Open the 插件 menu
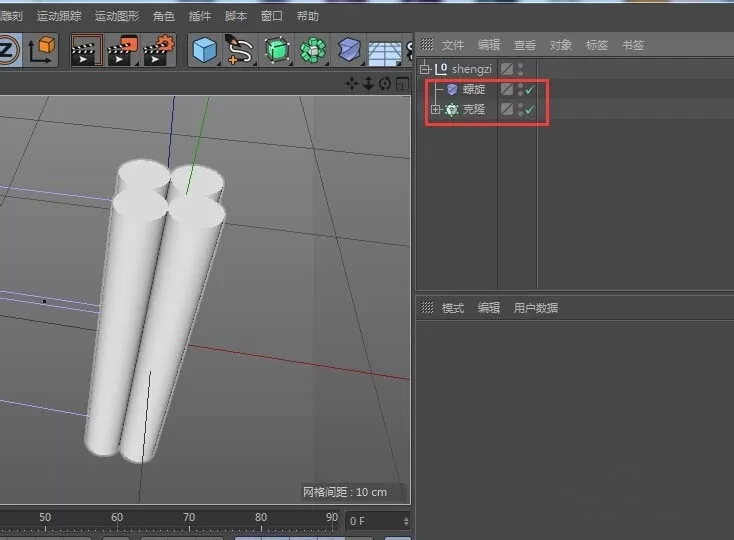This screenshot has height=540, width=734. 200,16
